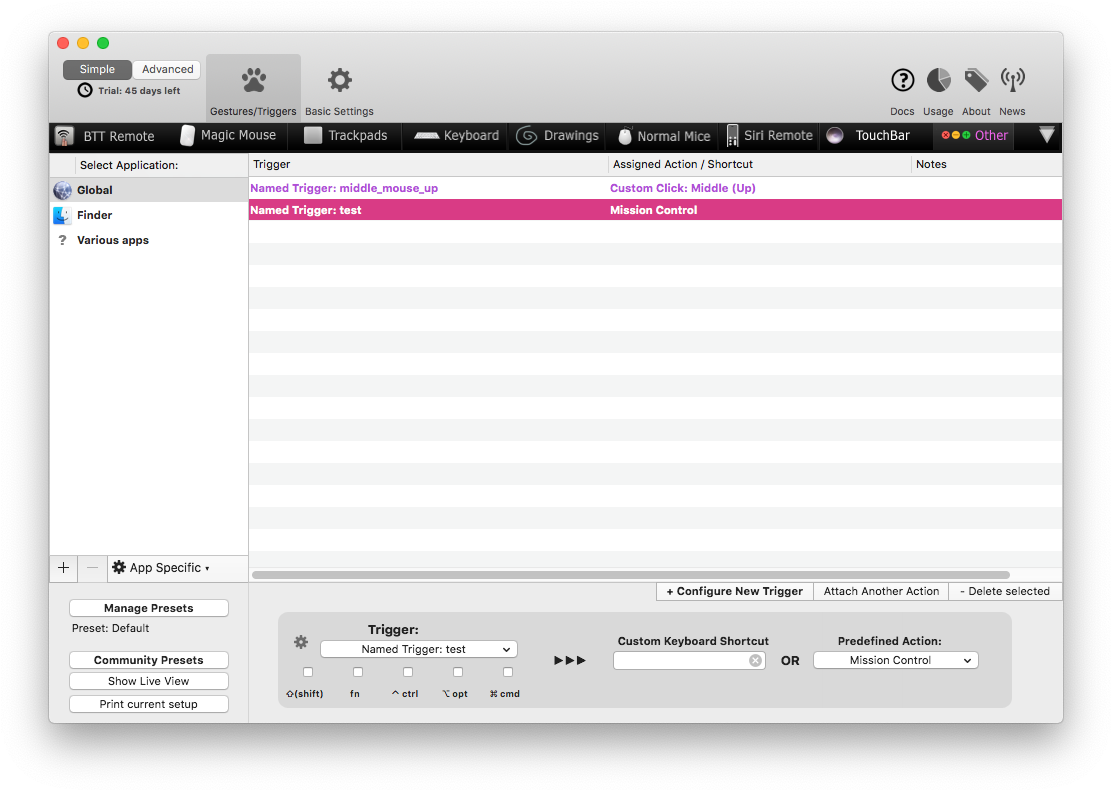
Task: Click the Global globe icon
Action: click(62, 190)
